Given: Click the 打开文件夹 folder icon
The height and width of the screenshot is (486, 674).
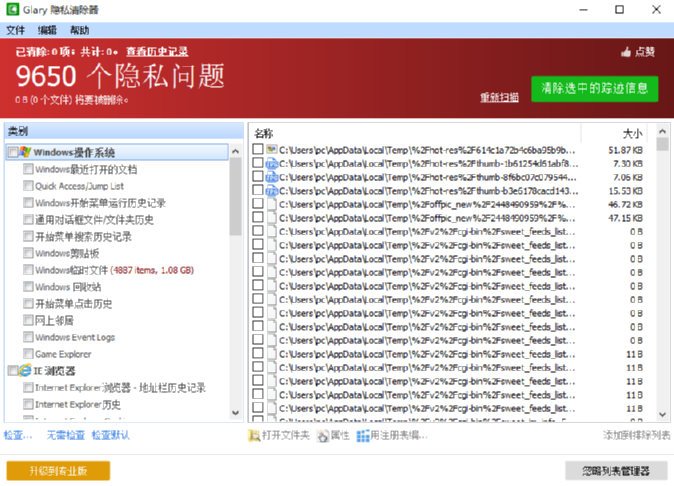Looking at the screenshot, I should tap(254, 436).
